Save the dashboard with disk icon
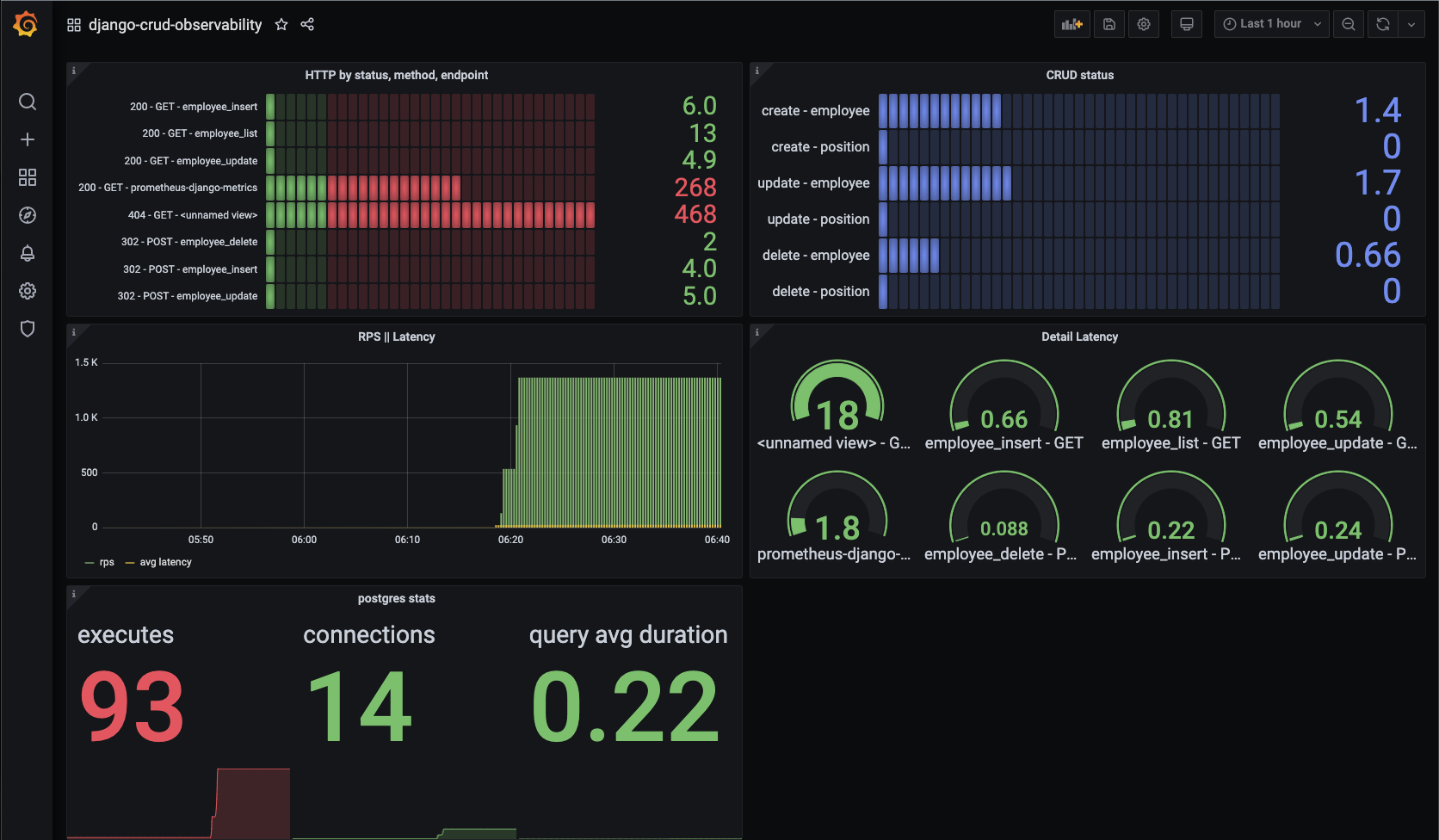 coord(1109,24)
